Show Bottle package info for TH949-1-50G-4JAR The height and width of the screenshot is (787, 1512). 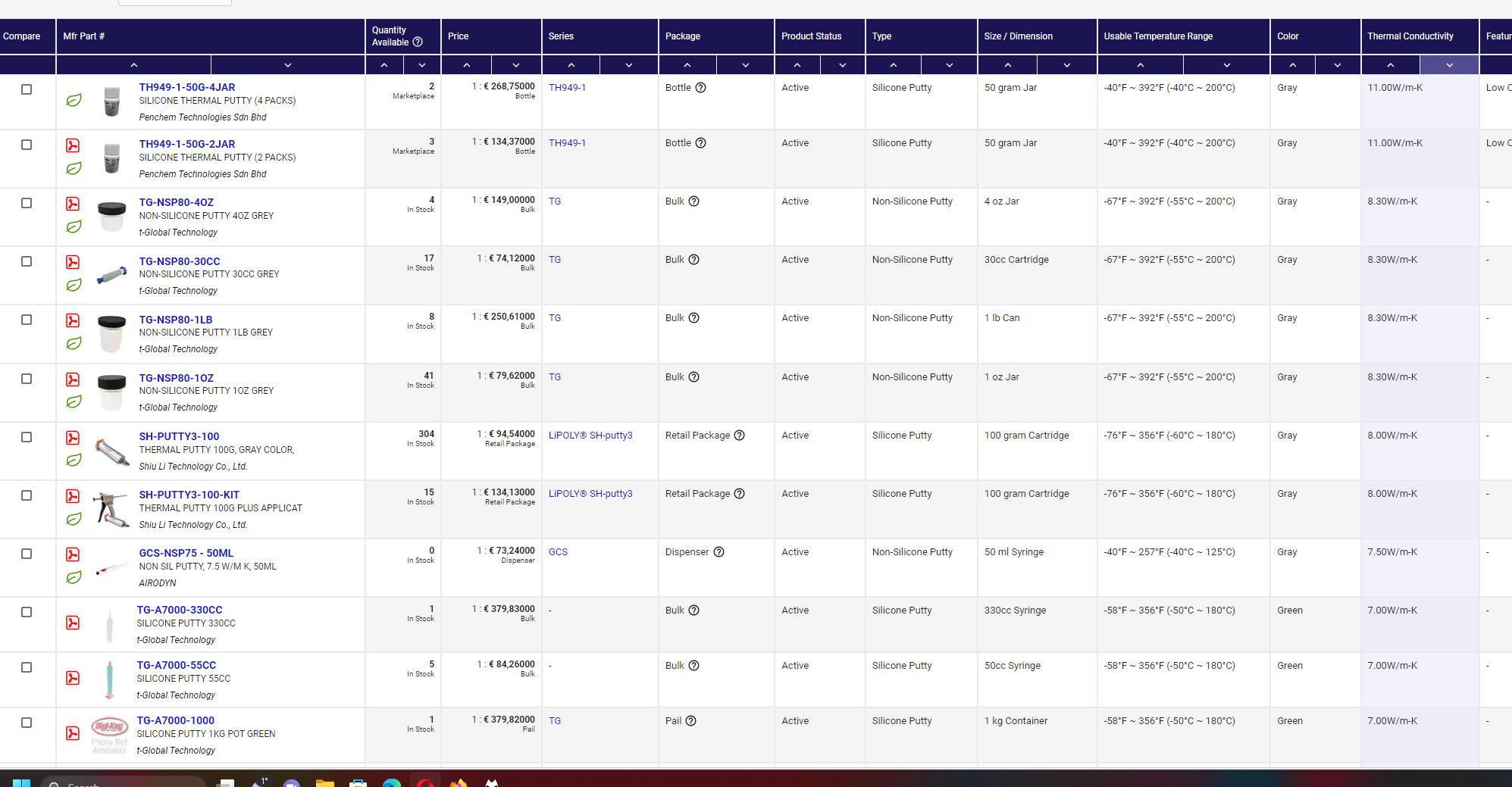[700, 88]
